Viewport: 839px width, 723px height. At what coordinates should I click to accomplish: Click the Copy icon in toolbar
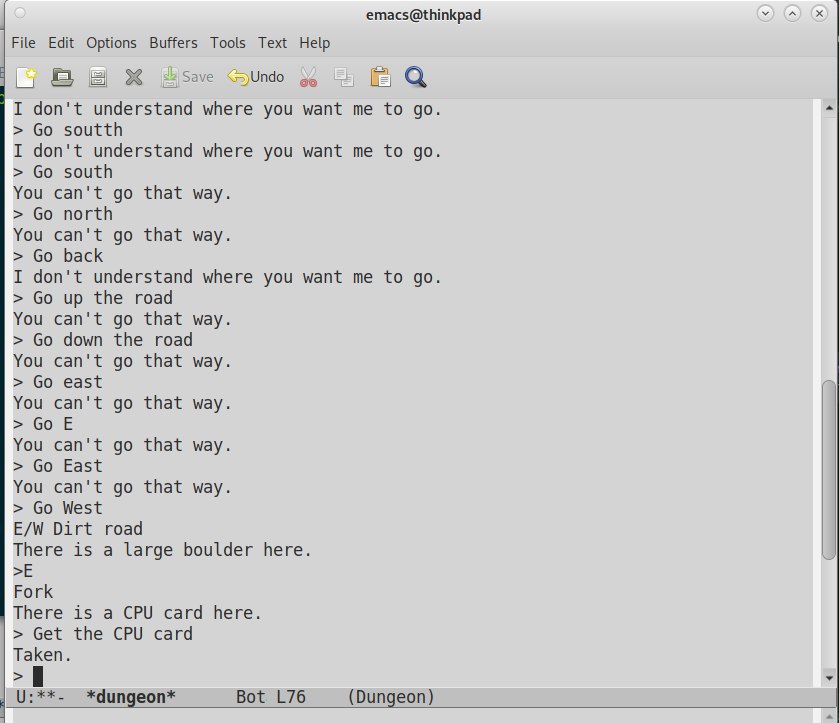(344, 77)
